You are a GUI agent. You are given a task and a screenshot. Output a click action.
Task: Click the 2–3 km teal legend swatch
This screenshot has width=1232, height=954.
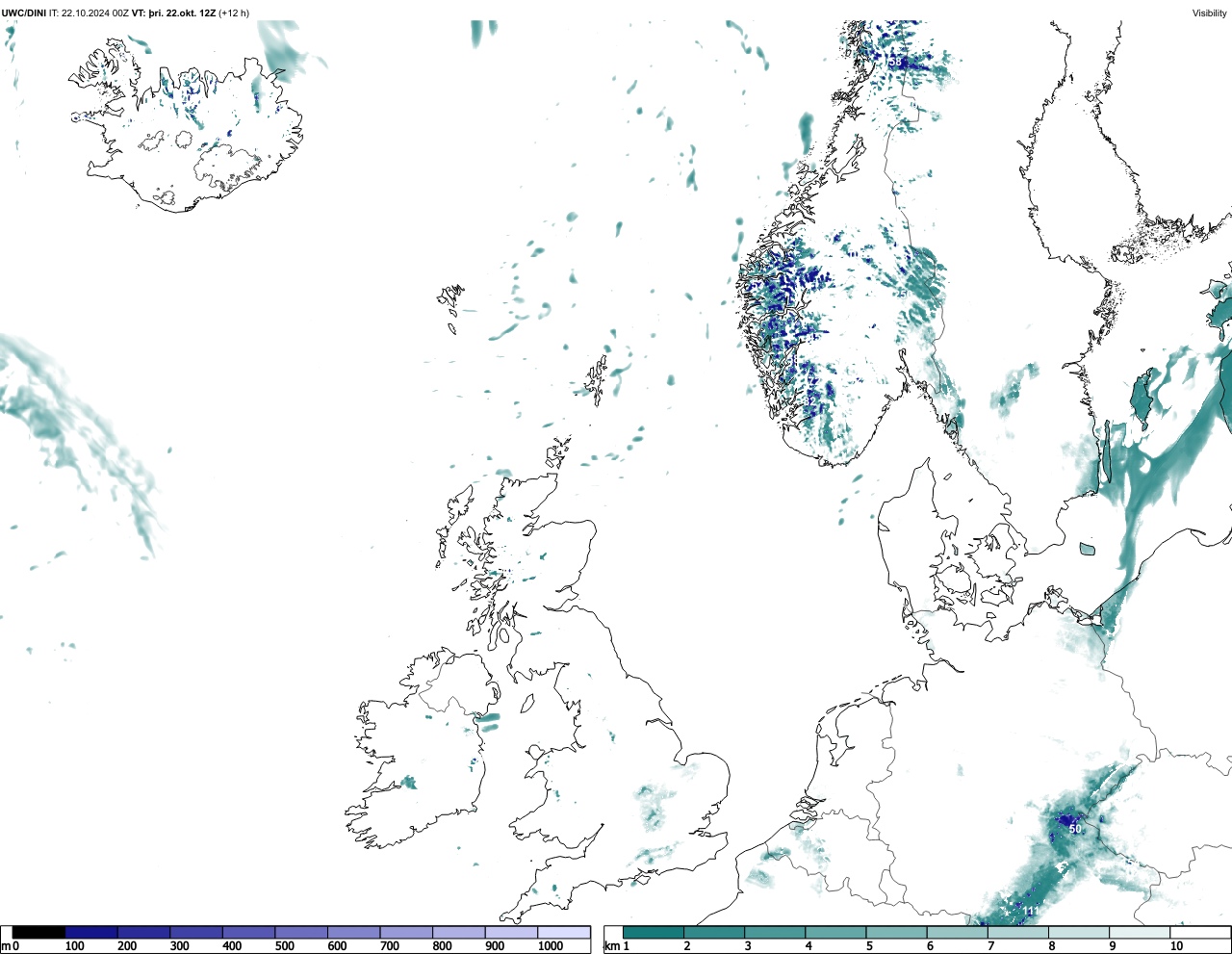point(714,932)
